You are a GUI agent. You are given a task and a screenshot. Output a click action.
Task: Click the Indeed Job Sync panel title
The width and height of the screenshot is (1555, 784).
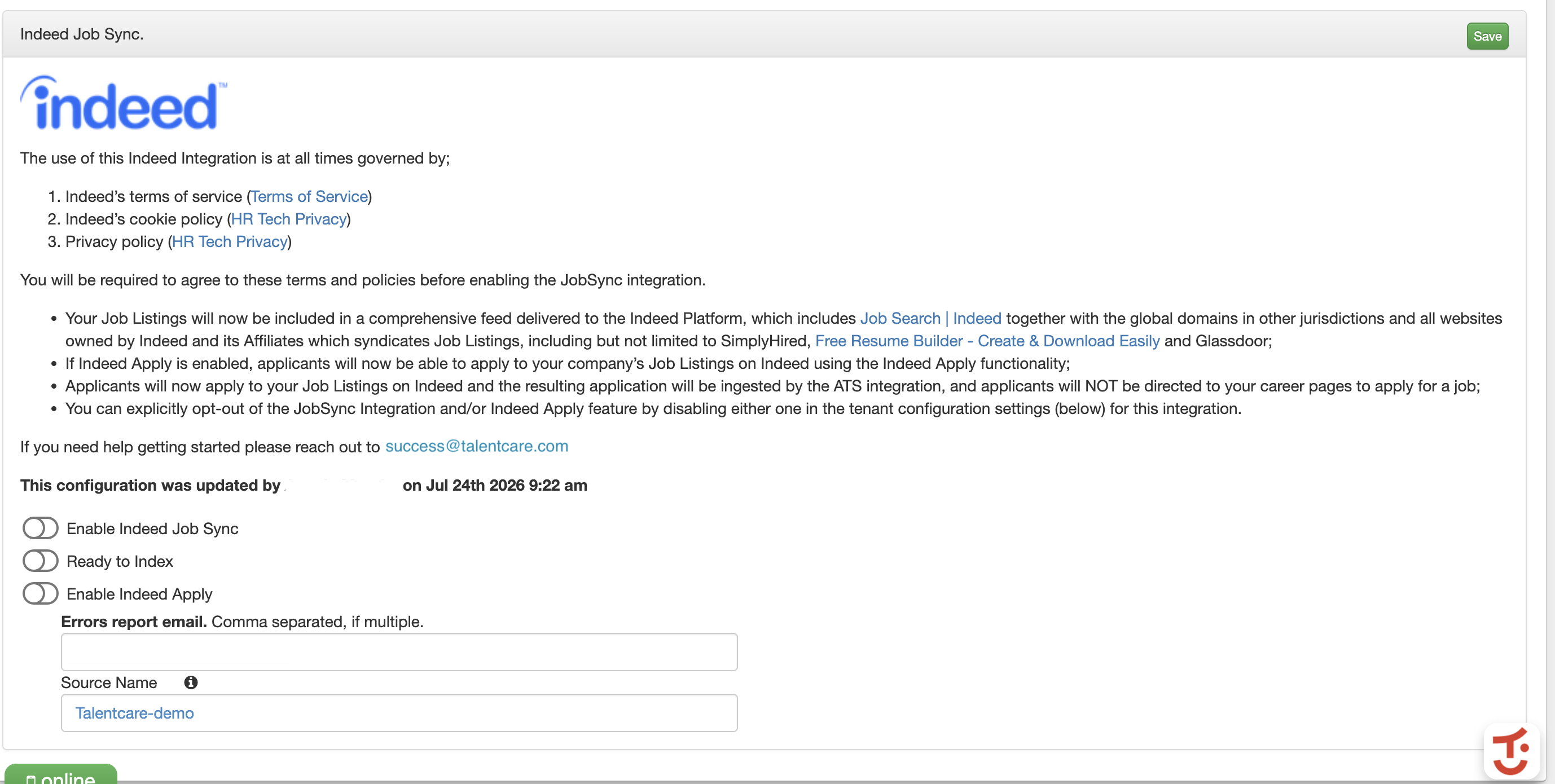click(82, 34)
